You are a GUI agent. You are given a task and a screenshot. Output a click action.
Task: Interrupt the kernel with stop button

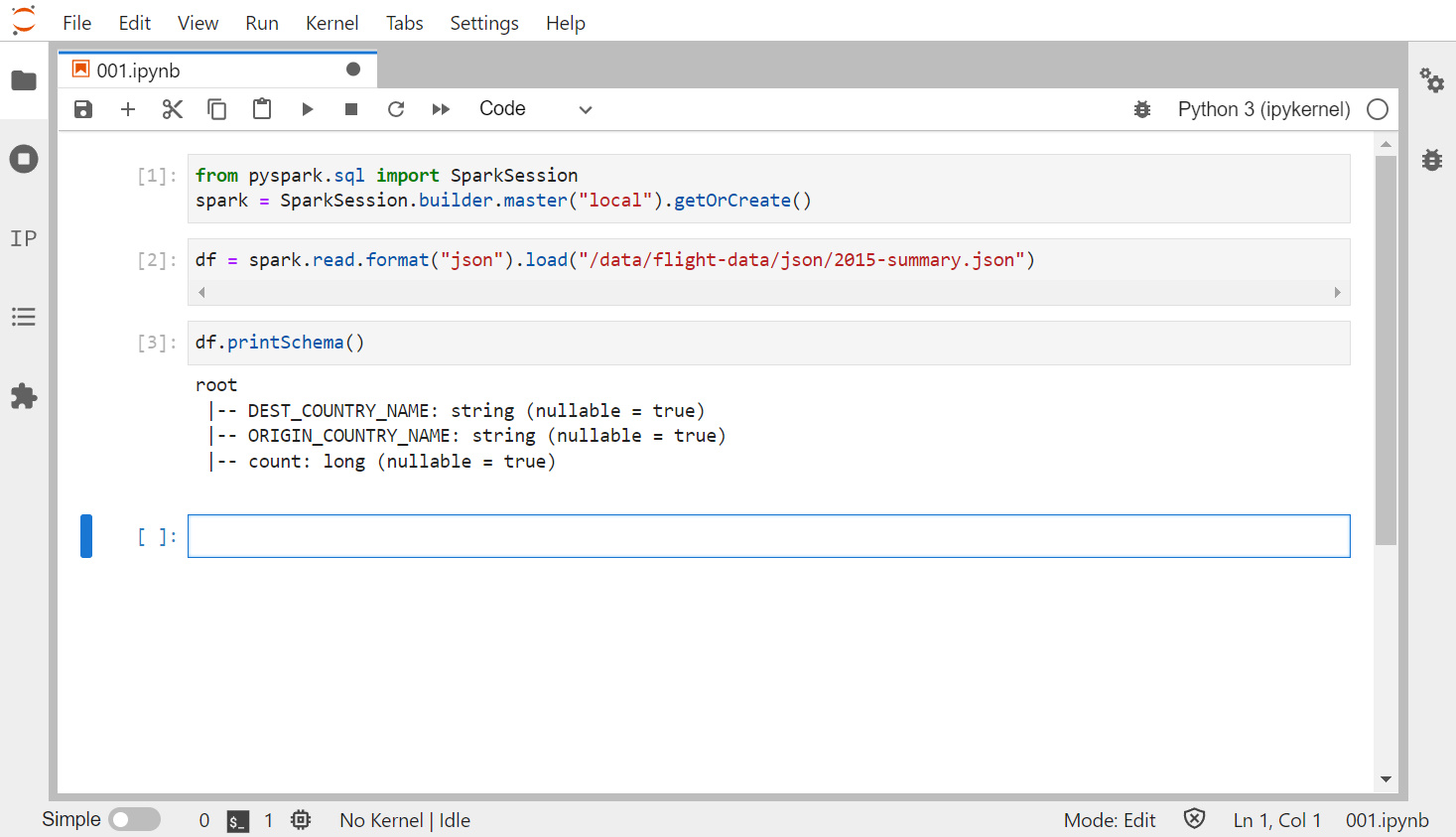351,109
